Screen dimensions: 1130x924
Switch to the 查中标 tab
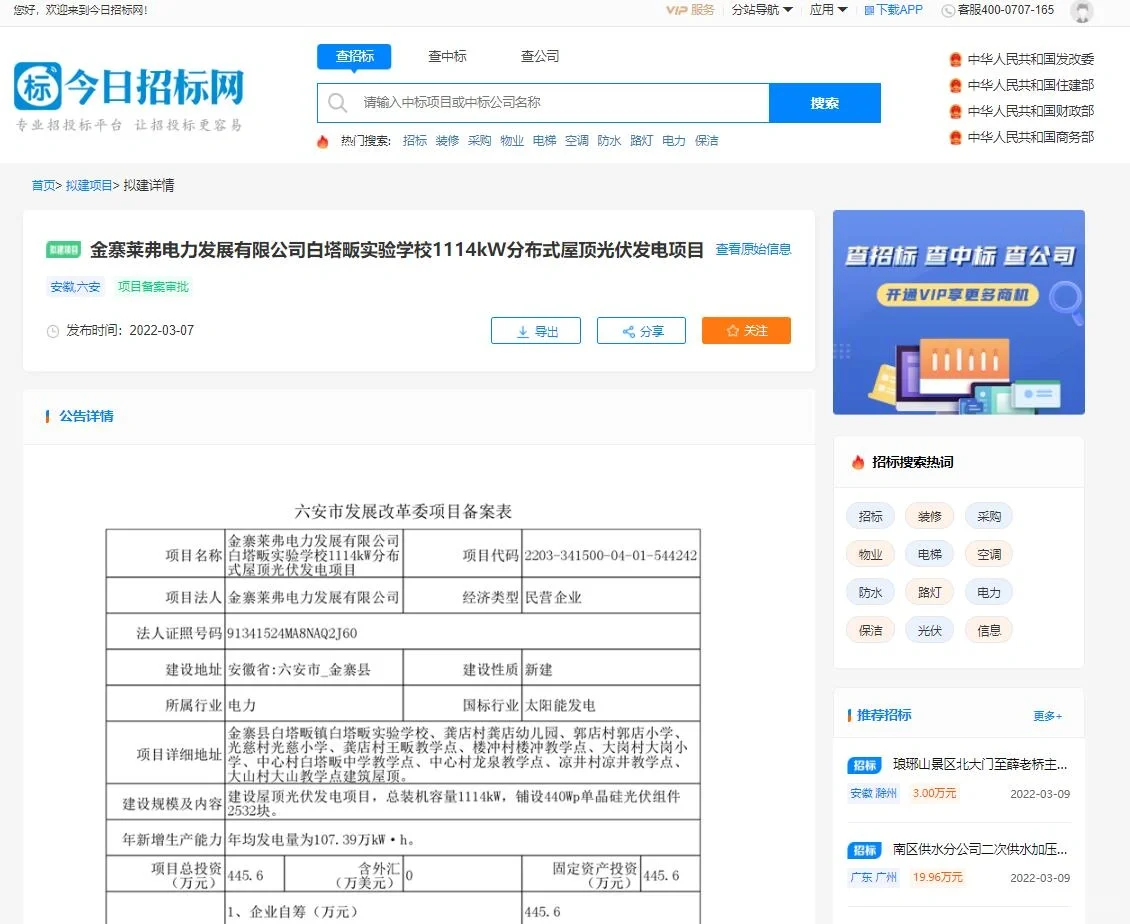click(447, 57)
